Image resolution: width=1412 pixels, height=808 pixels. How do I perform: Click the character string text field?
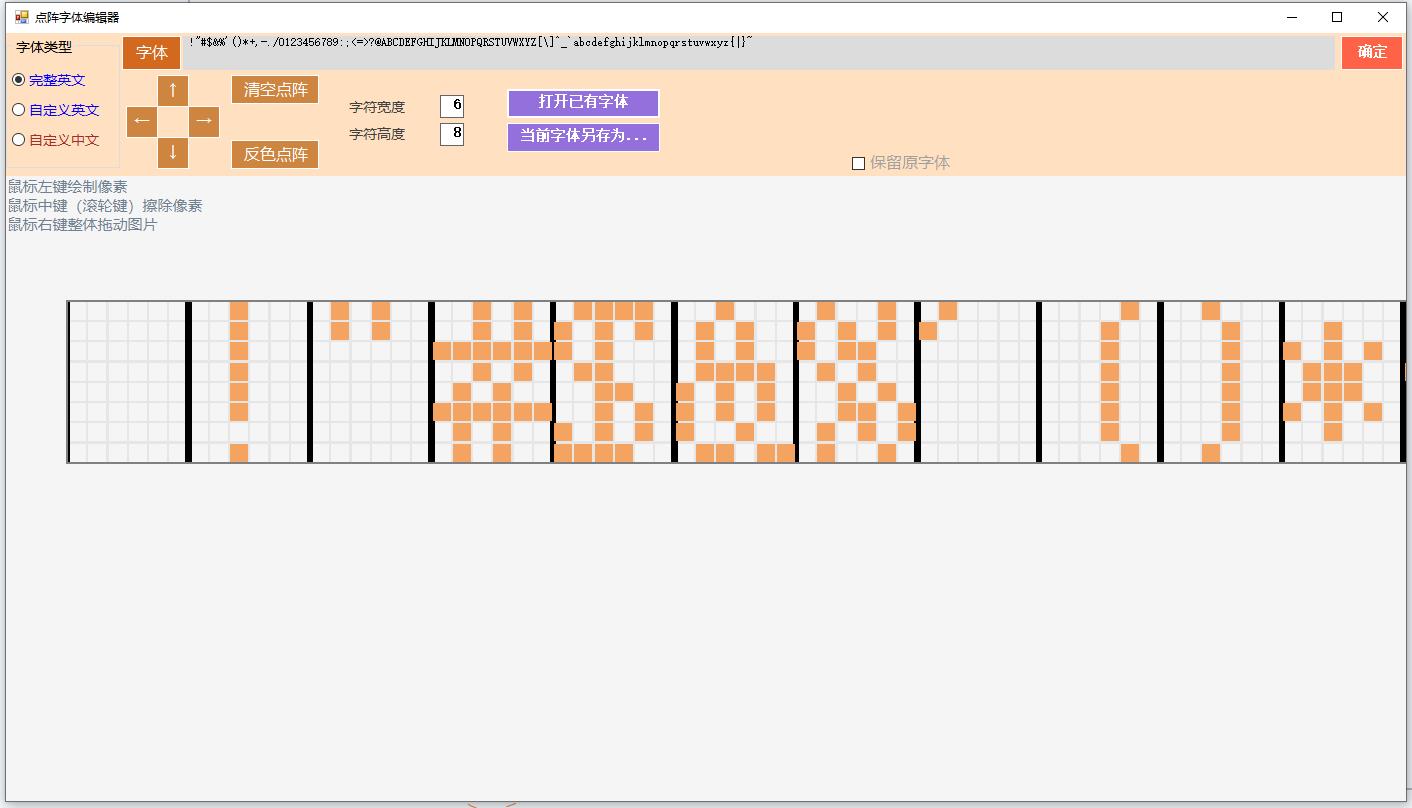tap(758, 52)
